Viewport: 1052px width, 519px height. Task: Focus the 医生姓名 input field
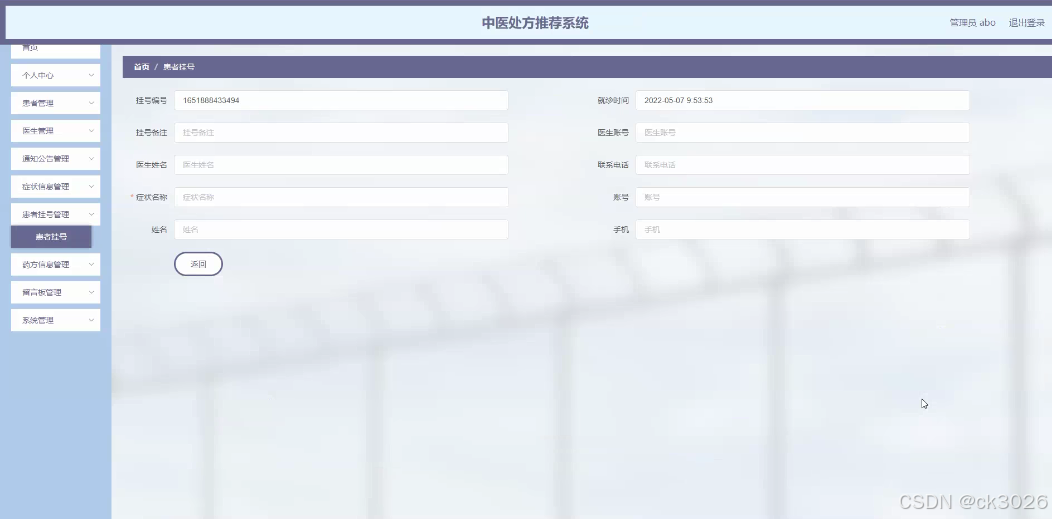click(341, 165)
